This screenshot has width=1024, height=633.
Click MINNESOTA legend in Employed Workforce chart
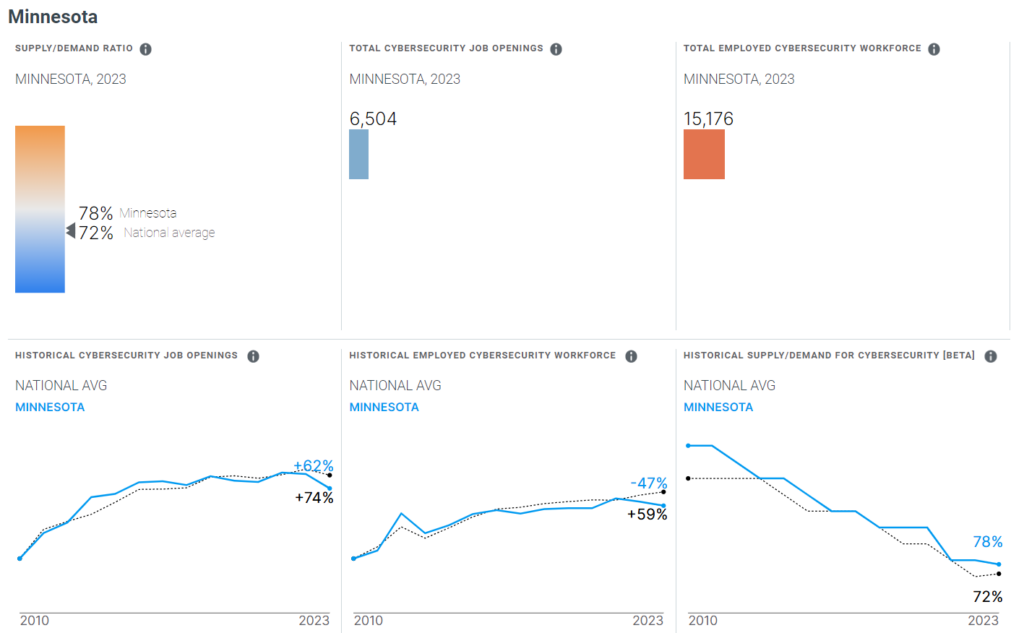(x=384, y=407)
